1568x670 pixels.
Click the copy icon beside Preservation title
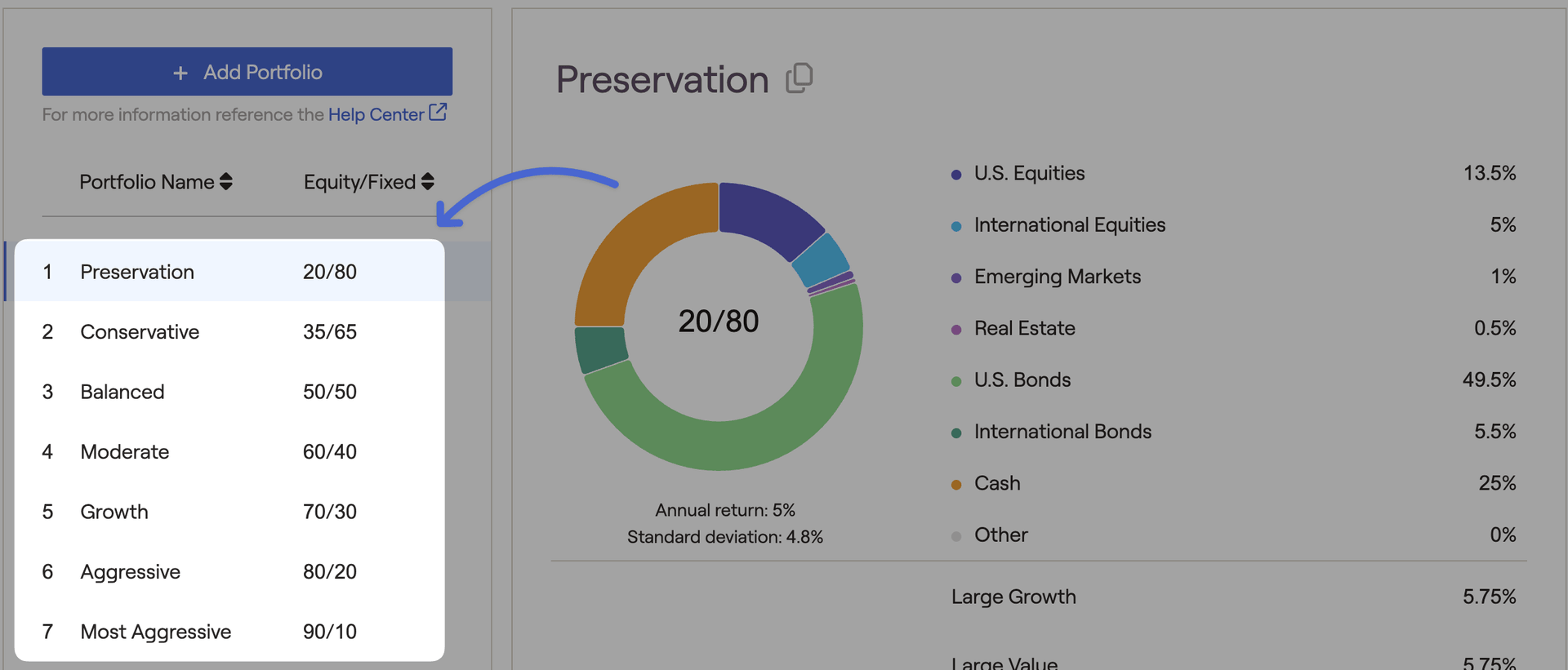coord(799,78)
